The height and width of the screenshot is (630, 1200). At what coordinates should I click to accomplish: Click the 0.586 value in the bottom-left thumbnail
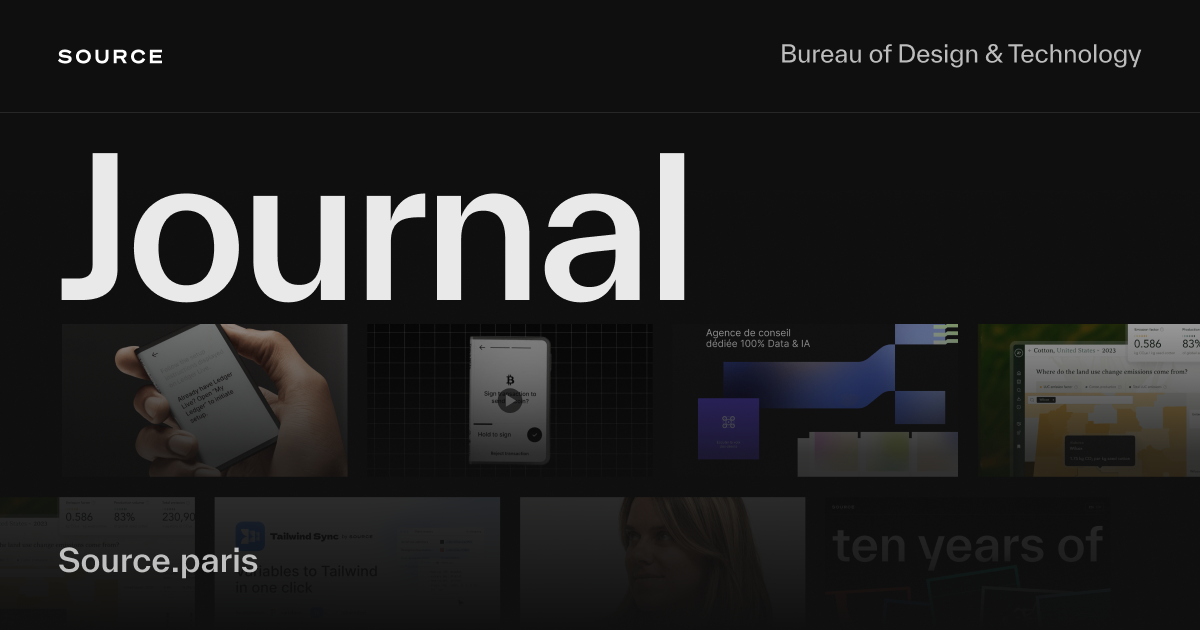[x=80, y=517]
